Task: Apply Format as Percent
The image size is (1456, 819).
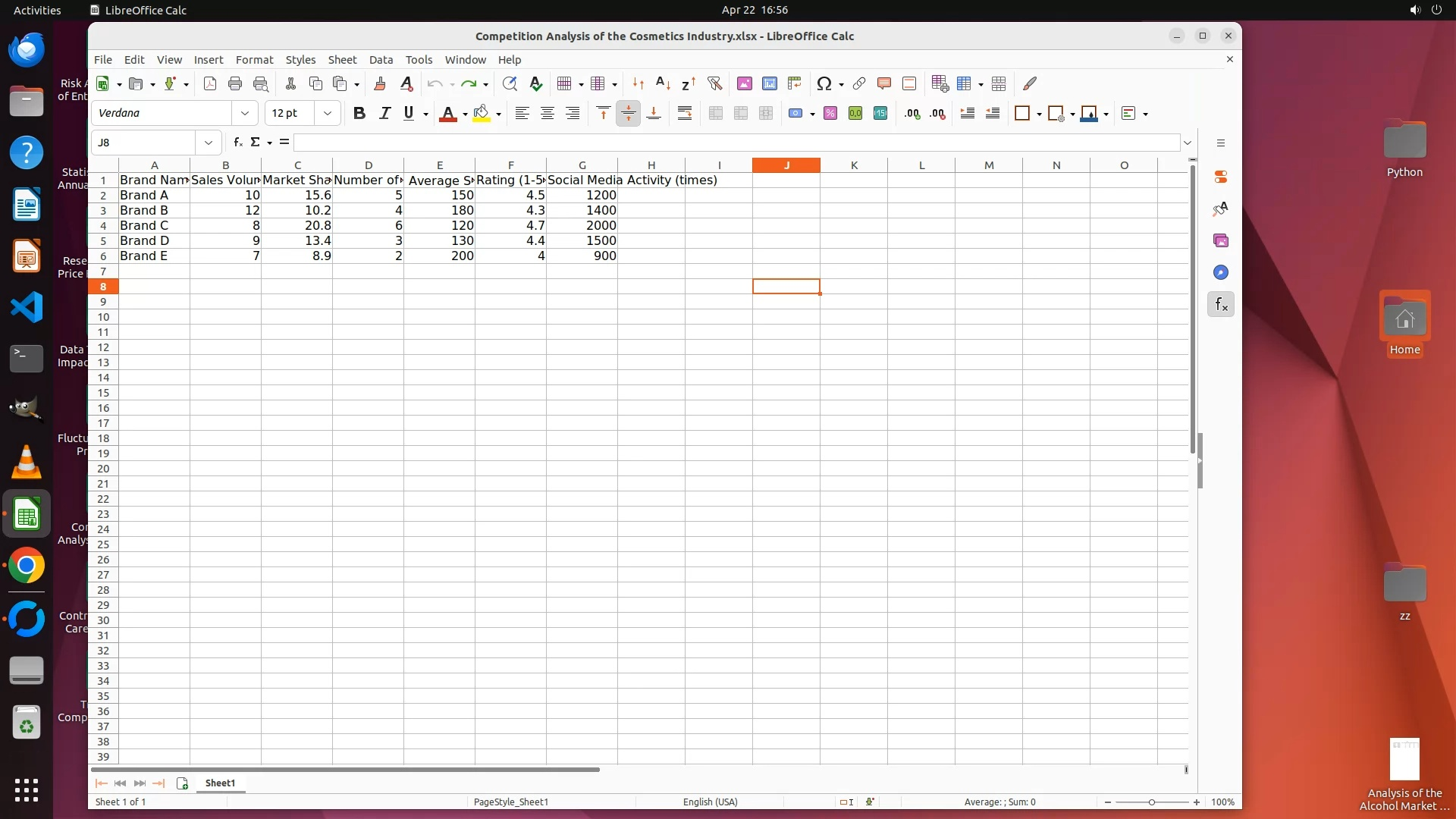Action: (830, 114)
